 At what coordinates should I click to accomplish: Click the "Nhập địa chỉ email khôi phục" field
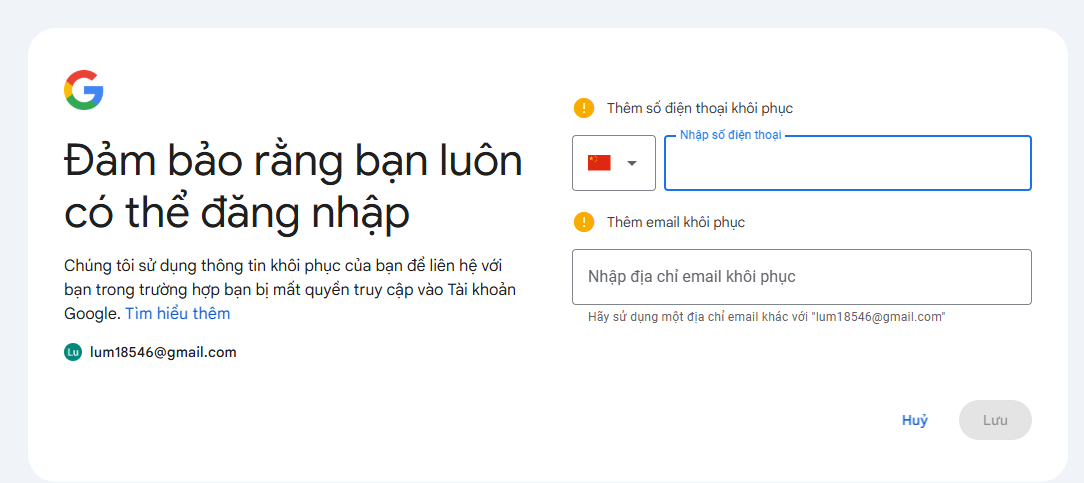click(801, 277)
